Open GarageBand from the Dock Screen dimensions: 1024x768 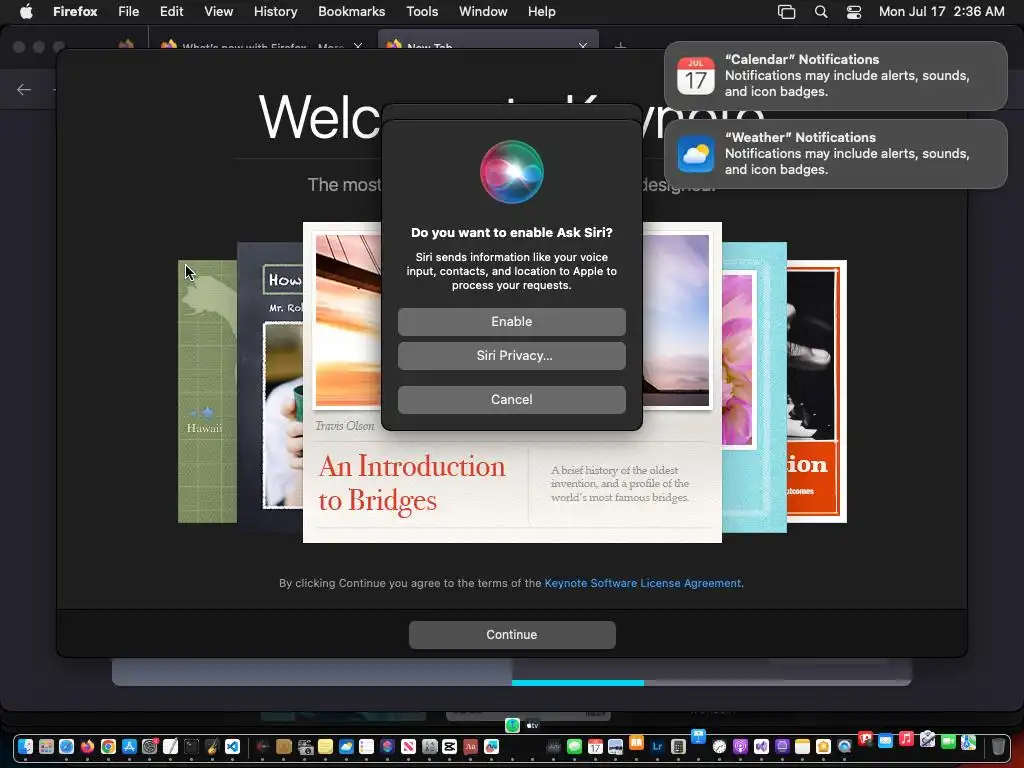coord(212,746)
